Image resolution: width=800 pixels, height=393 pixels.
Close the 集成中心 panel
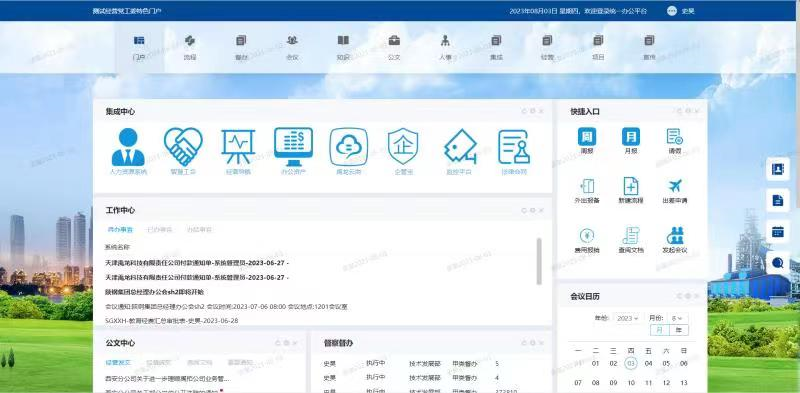(541, 111)
